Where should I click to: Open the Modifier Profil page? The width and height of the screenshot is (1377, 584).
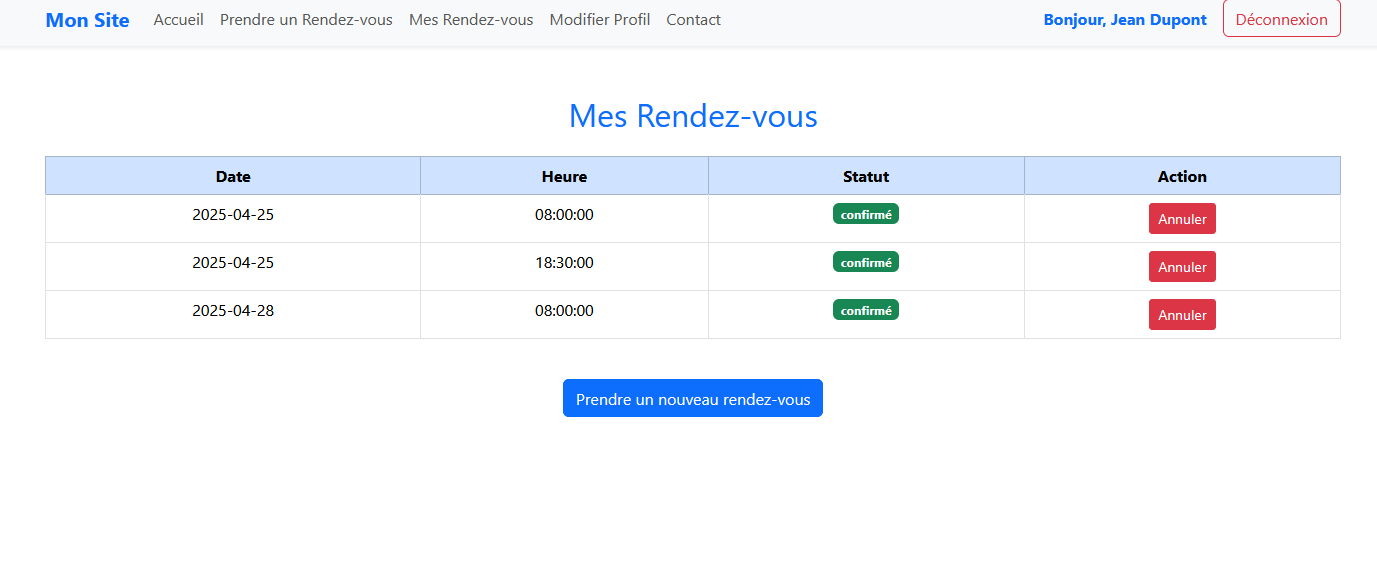600,20
